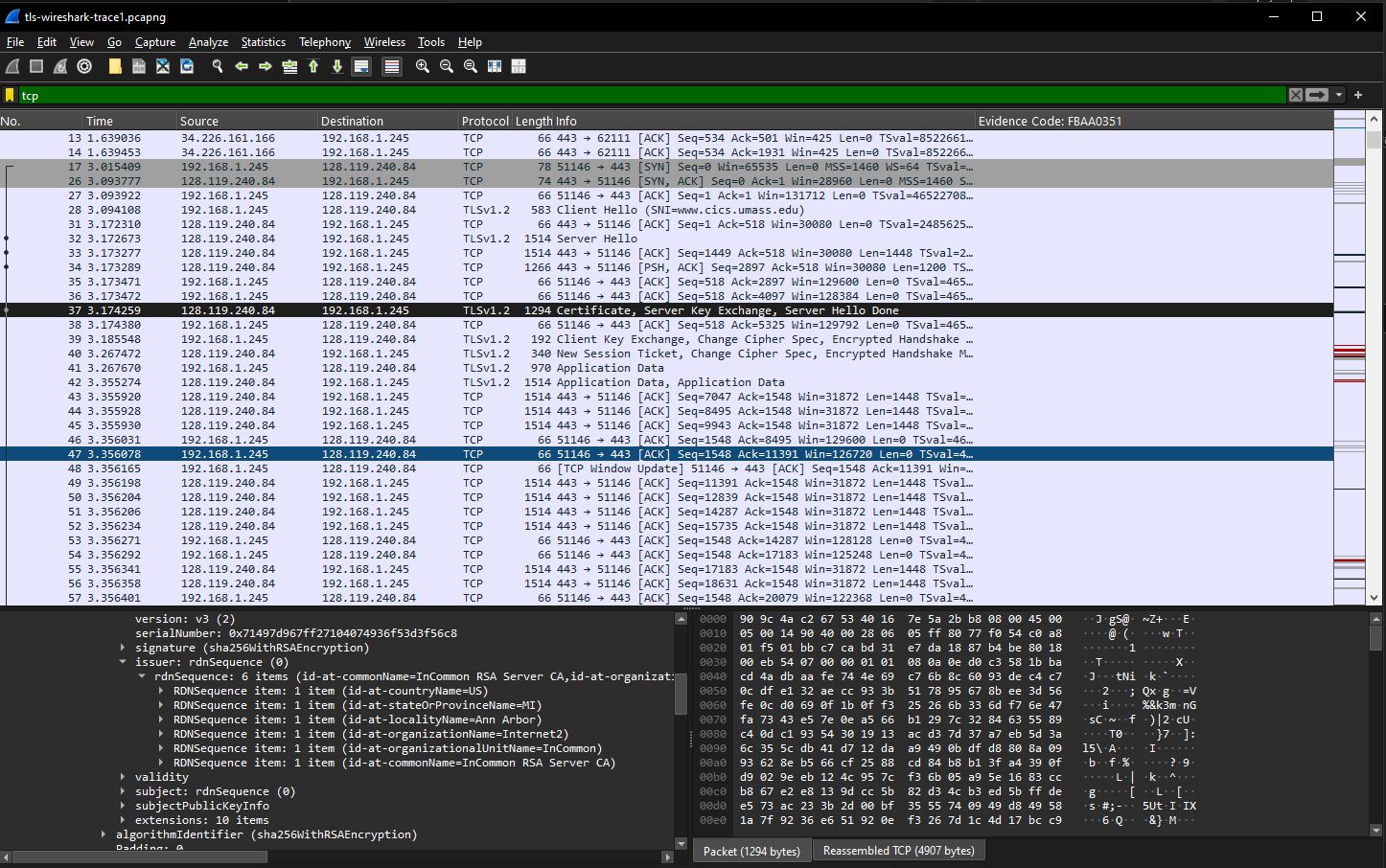Save this capture file

click(x=139, y=66)
